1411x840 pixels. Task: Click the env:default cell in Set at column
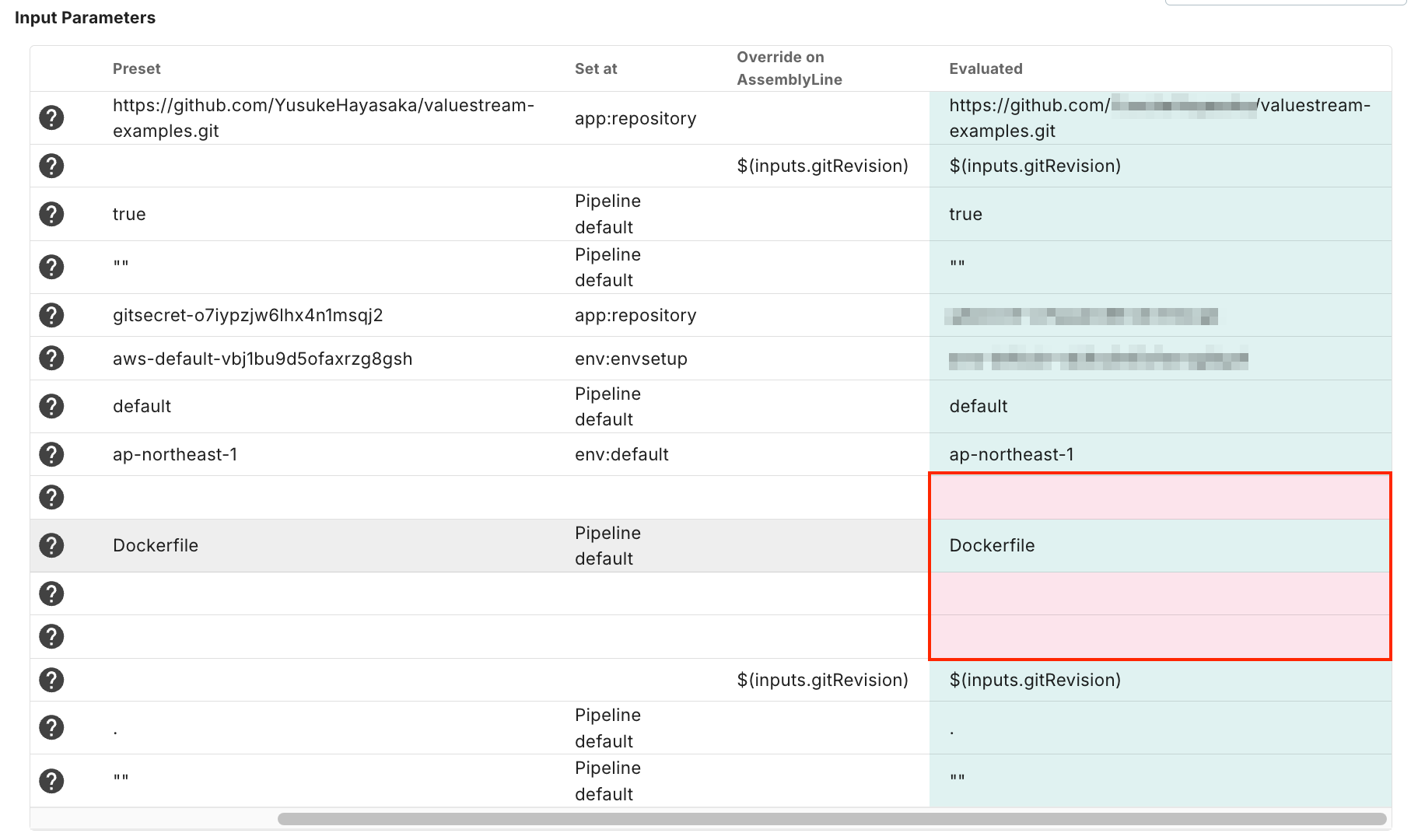pyautogui.click(x=621, y=454)
